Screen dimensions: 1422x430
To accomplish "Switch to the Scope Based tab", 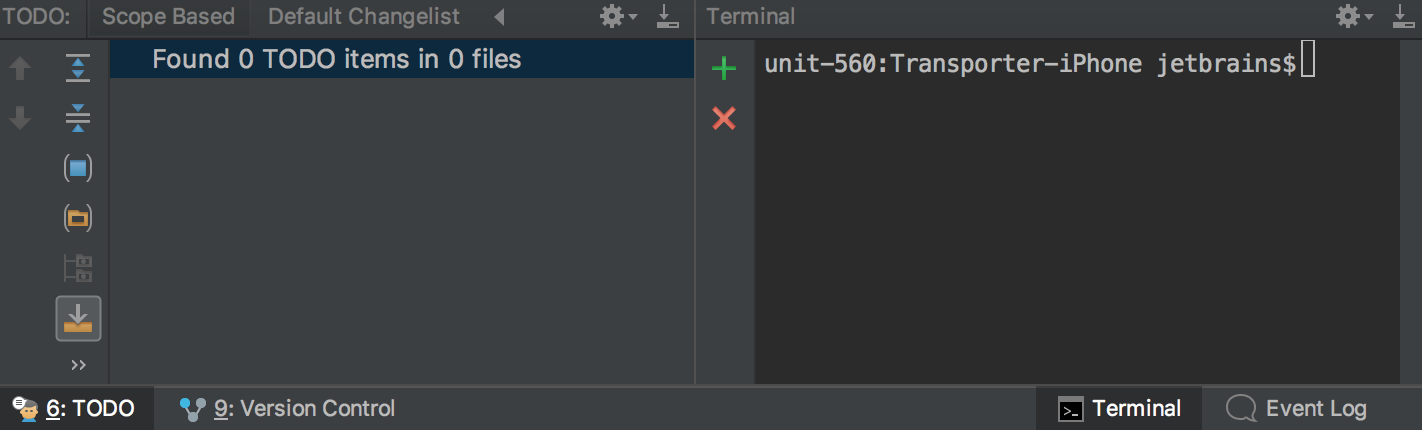I will tap(168, 16).
